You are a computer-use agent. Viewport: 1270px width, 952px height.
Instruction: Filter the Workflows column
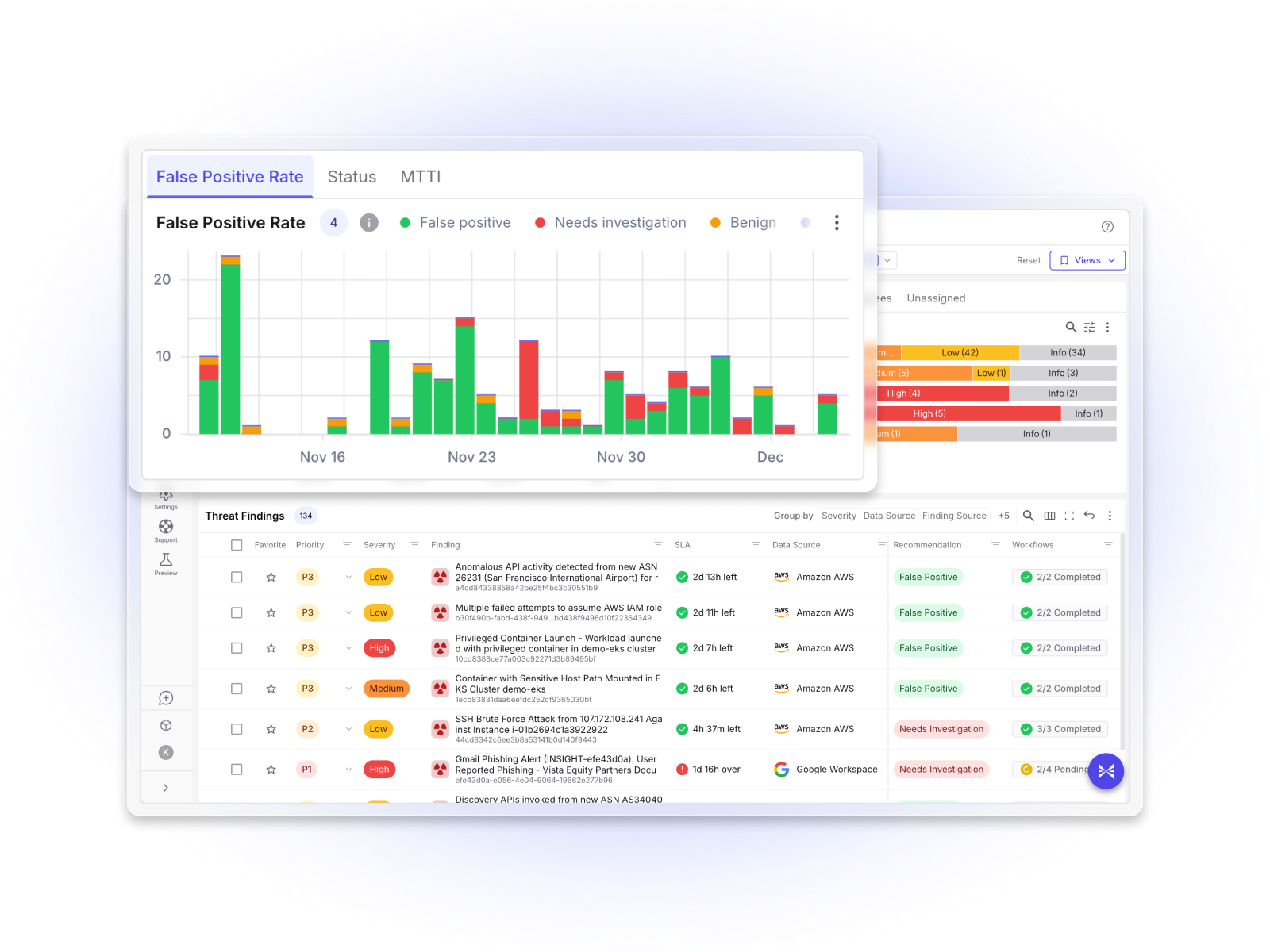click(x=1108, y=545)
